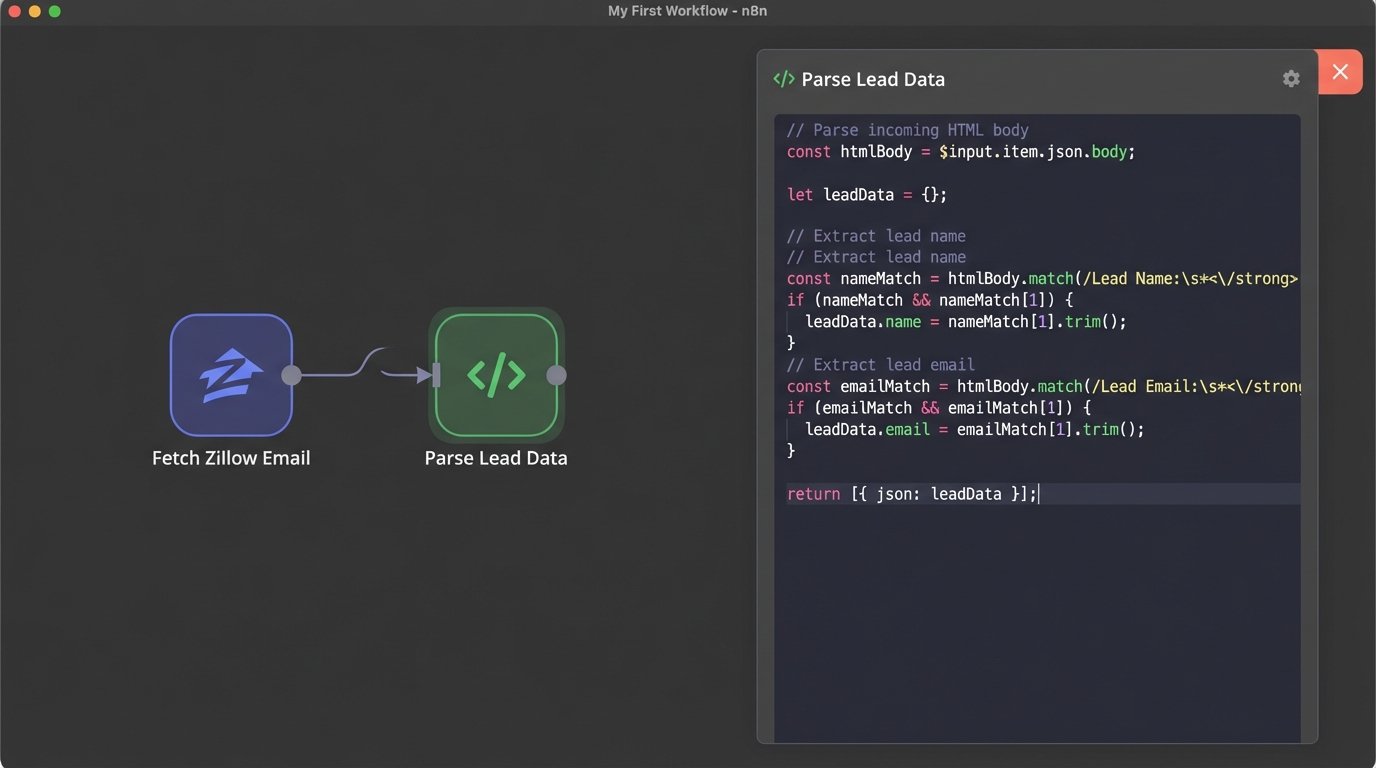Screen dimensions: 1376x768
Task: Select the Fetch Zillow Email node icon
Action: click(x=231, y=375)
